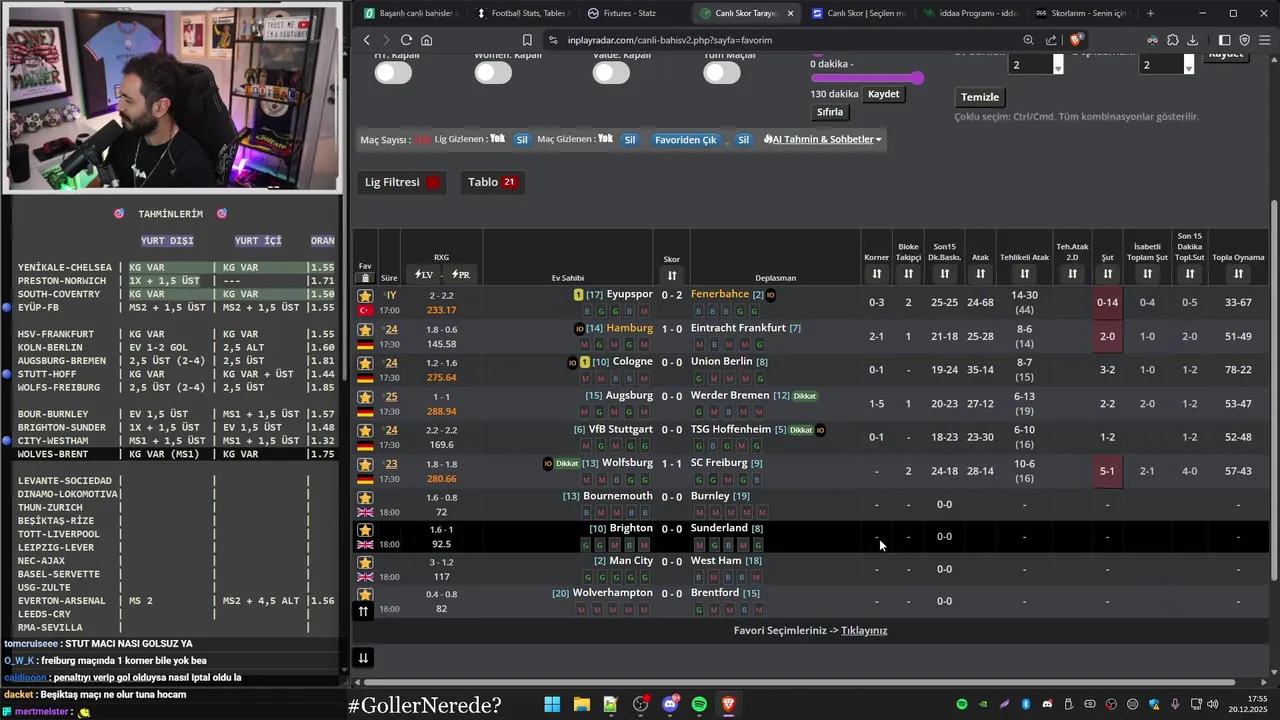Open a new browser tab

point(1150,13)
